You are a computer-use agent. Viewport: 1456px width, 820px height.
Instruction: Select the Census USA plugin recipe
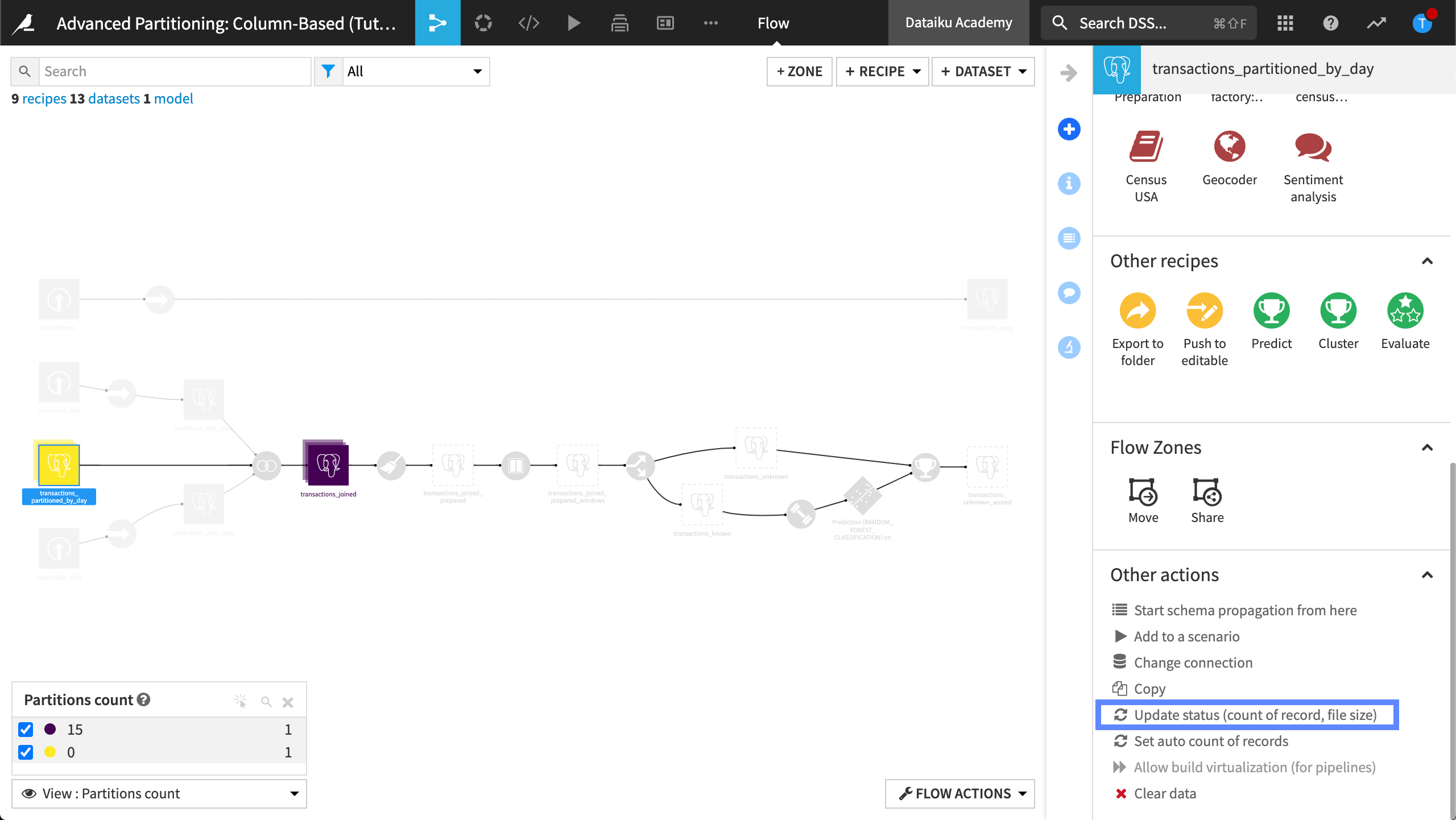coord(1145,167)
